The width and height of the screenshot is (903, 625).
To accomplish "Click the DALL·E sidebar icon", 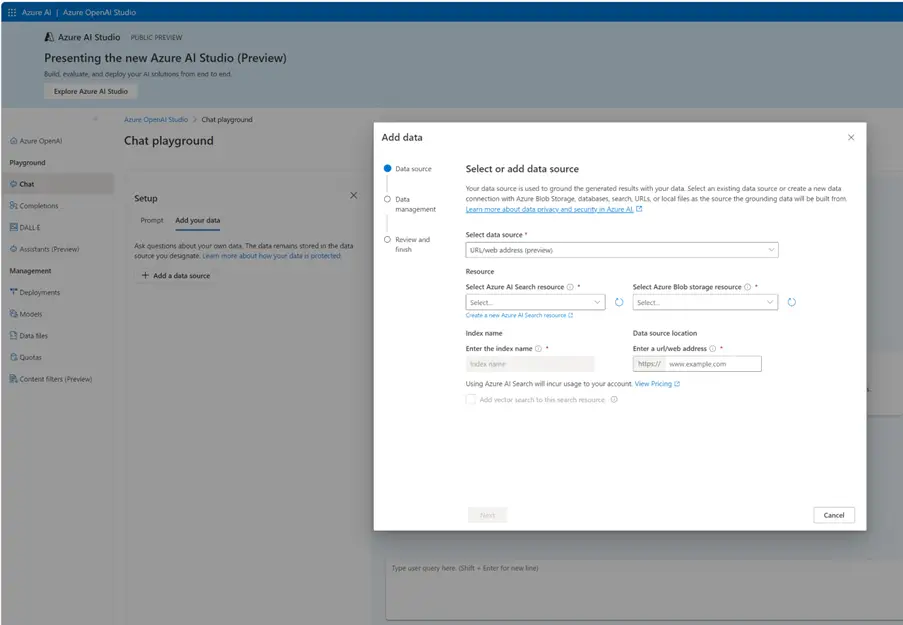I will coord(14,228).
